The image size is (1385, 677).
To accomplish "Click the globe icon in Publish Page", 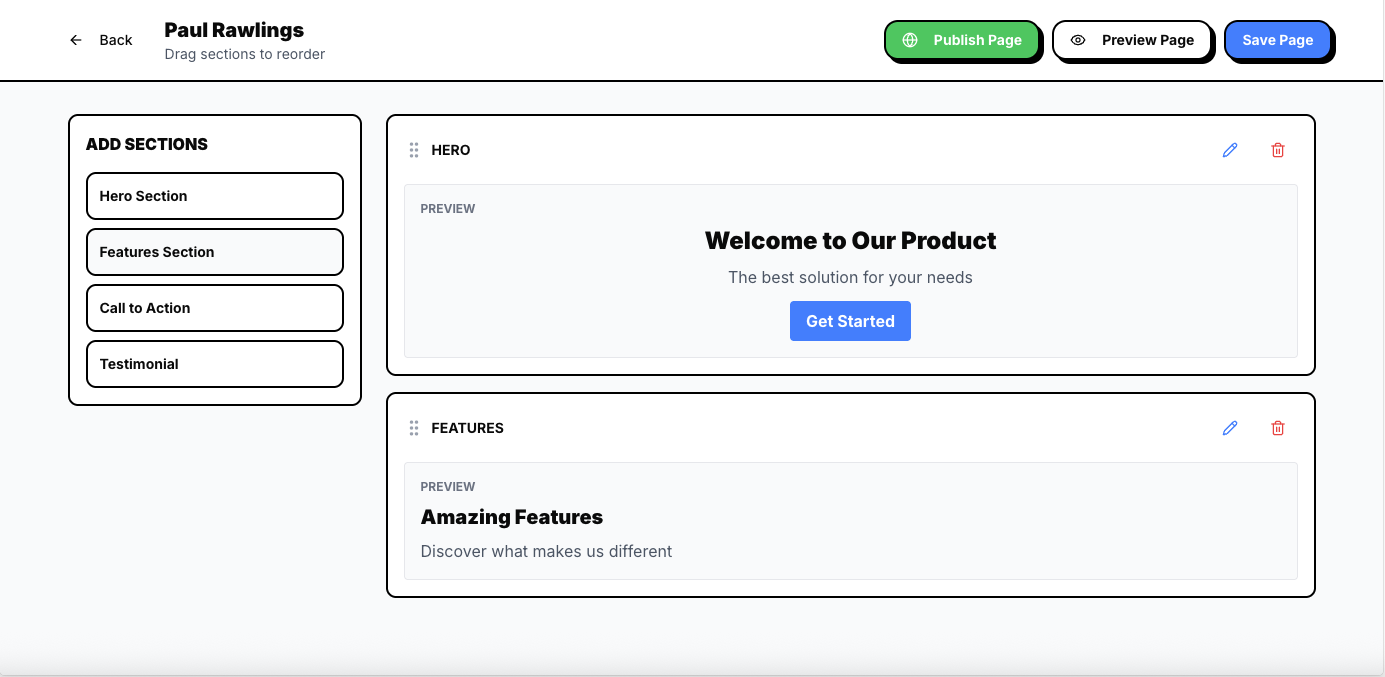I will 910,40.
